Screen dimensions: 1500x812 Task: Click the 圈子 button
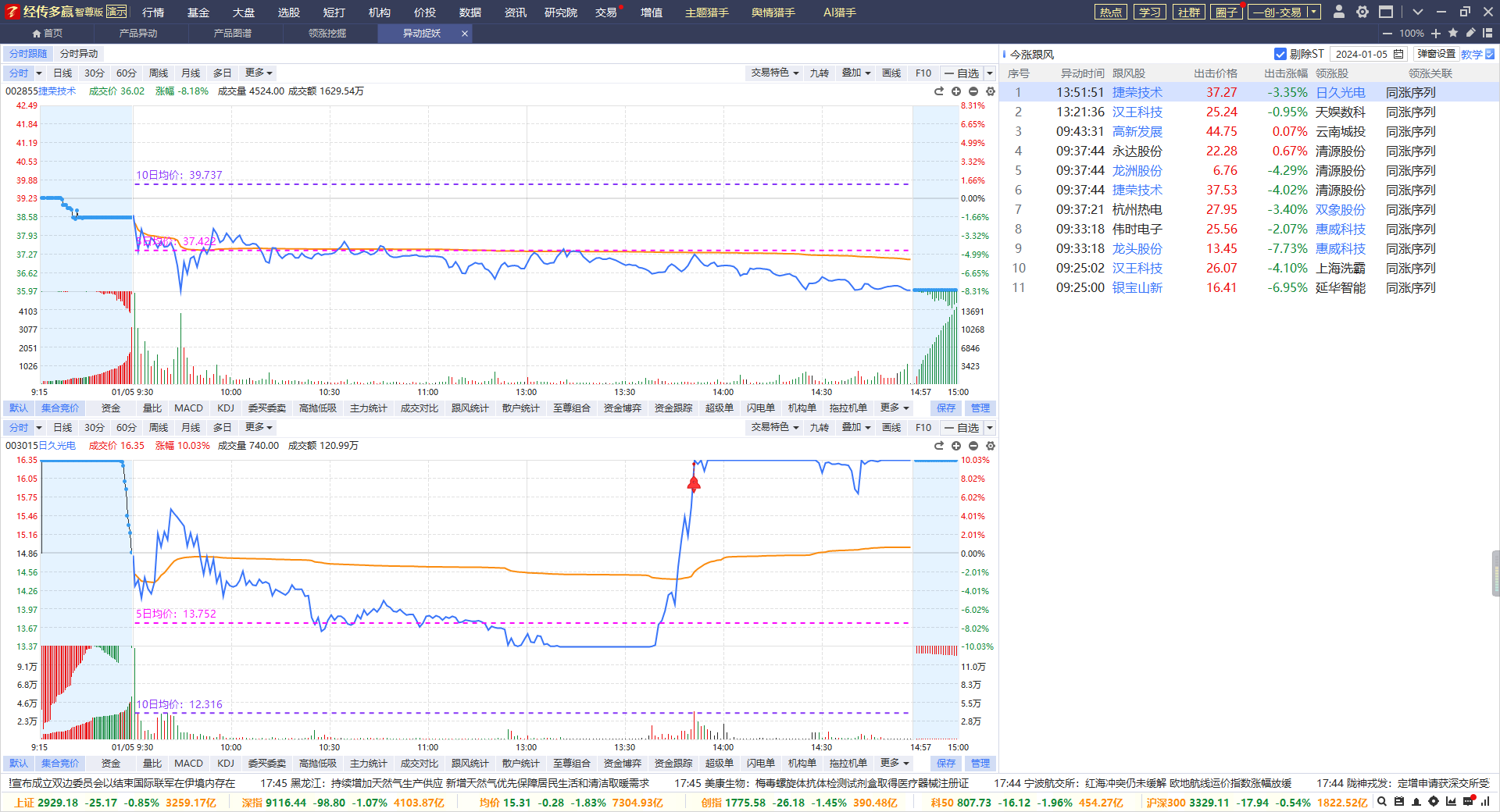tap(1227, 12)
